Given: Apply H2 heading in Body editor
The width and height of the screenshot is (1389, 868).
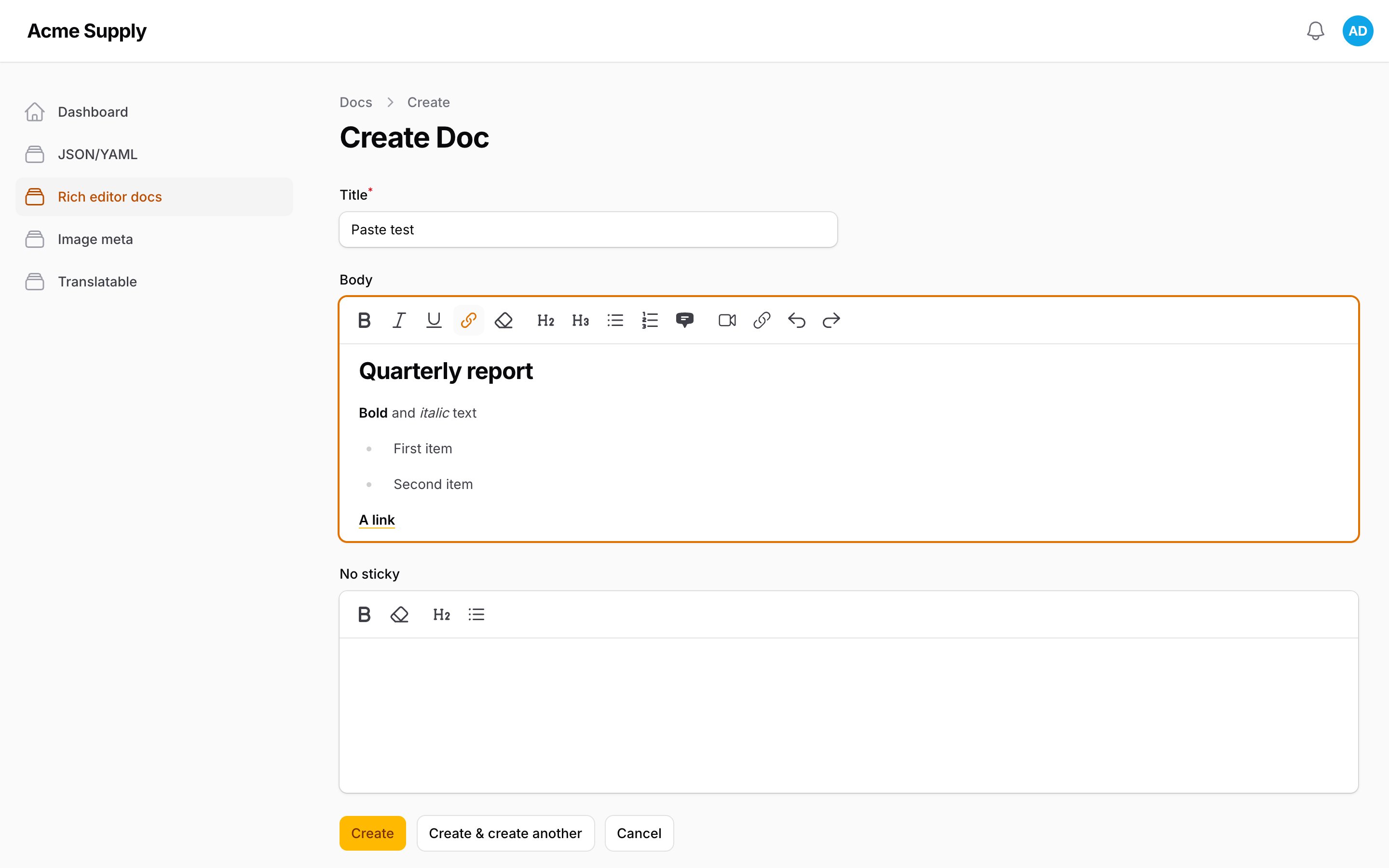Looking at the screenshot, I should coord(545,320).
